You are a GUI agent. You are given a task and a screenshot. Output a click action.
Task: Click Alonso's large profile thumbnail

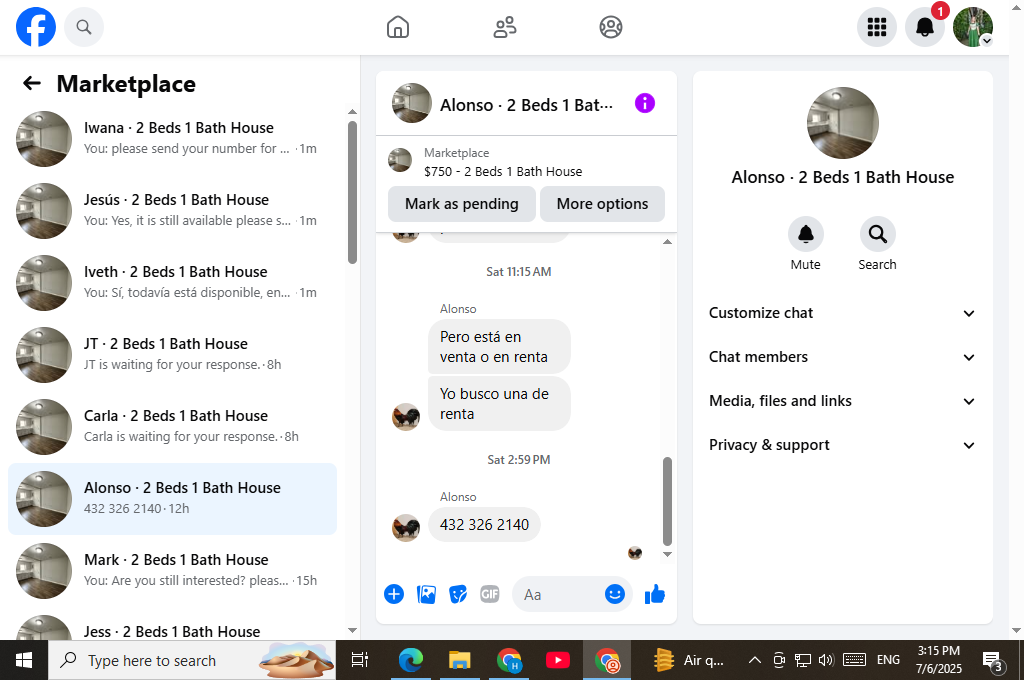click(842, 123)
